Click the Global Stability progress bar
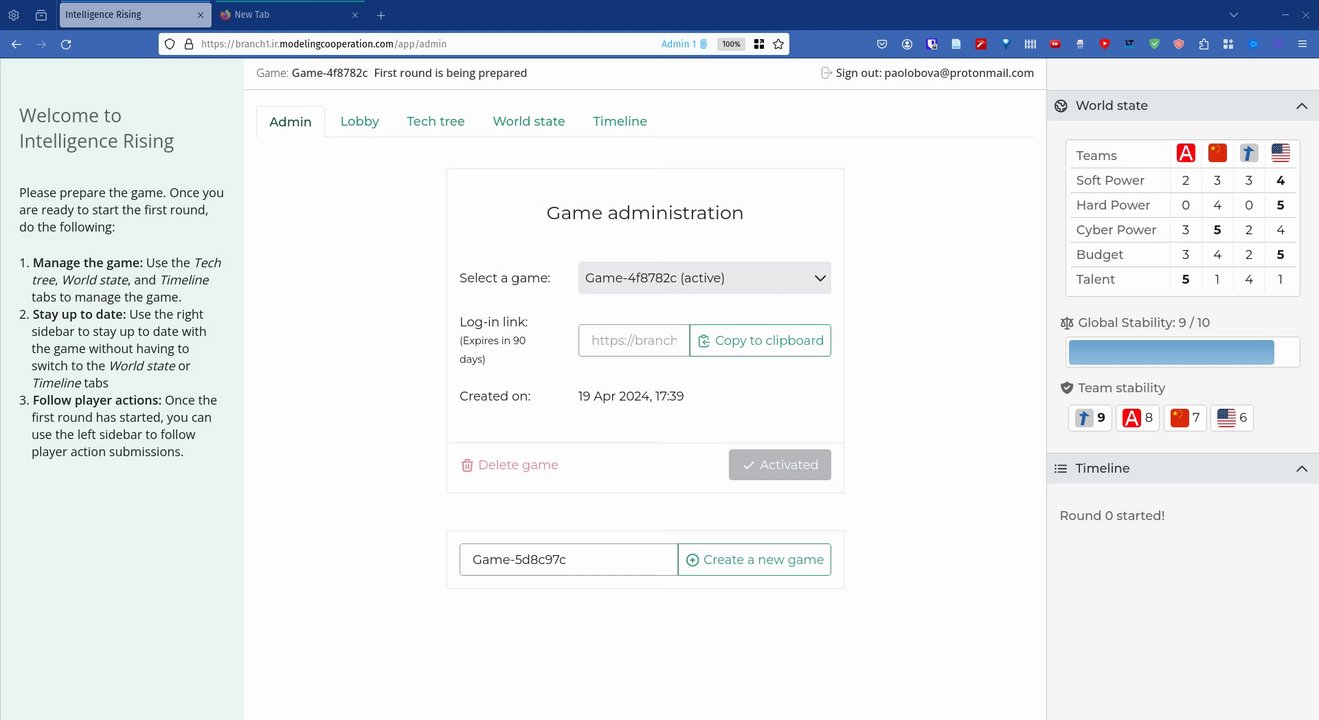1319x720 pixels. coord(1183,352)
